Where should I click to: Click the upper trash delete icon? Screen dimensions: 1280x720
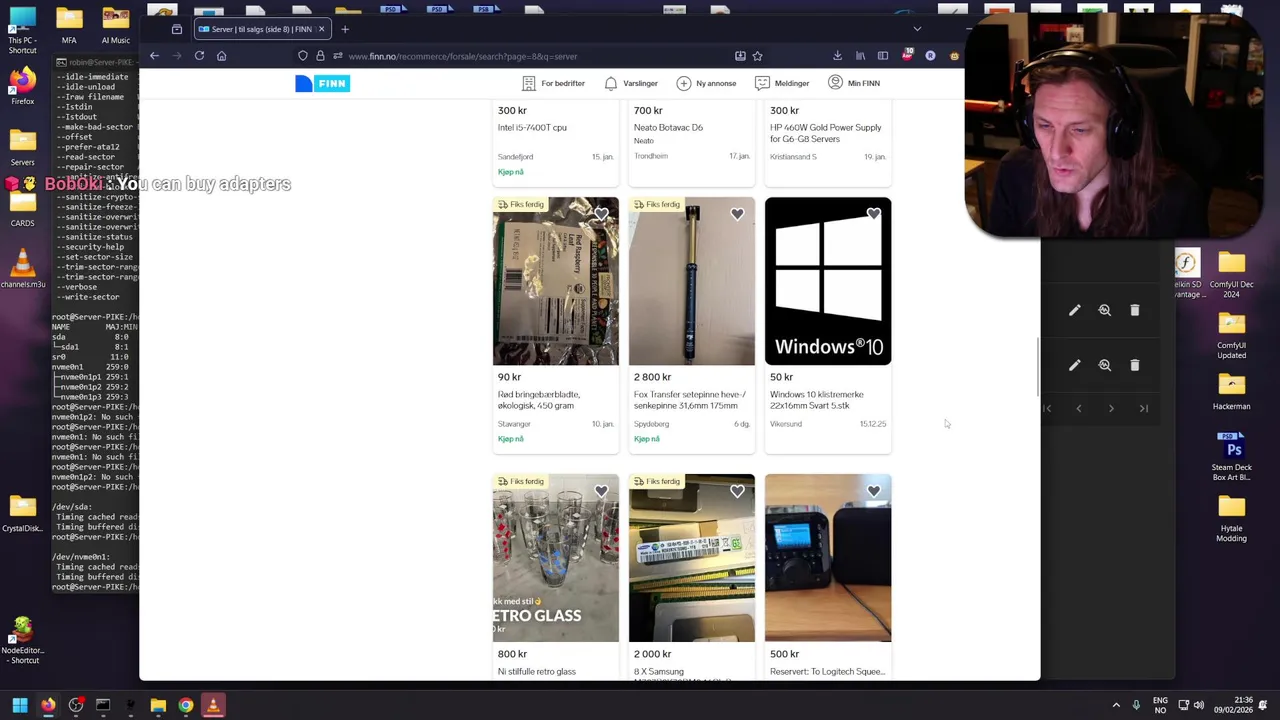1134,310
